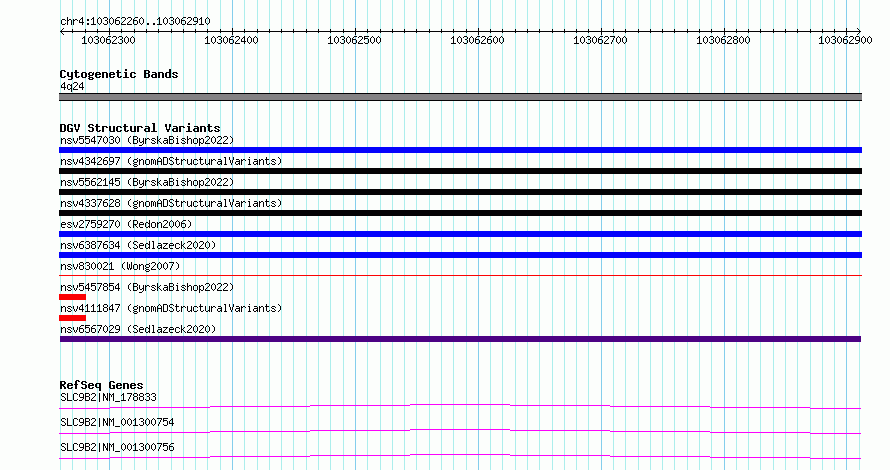Open gene SLC9B2|NM_178833 label
890x470 pixels.
pyautogui.click(x=108, y=397)
